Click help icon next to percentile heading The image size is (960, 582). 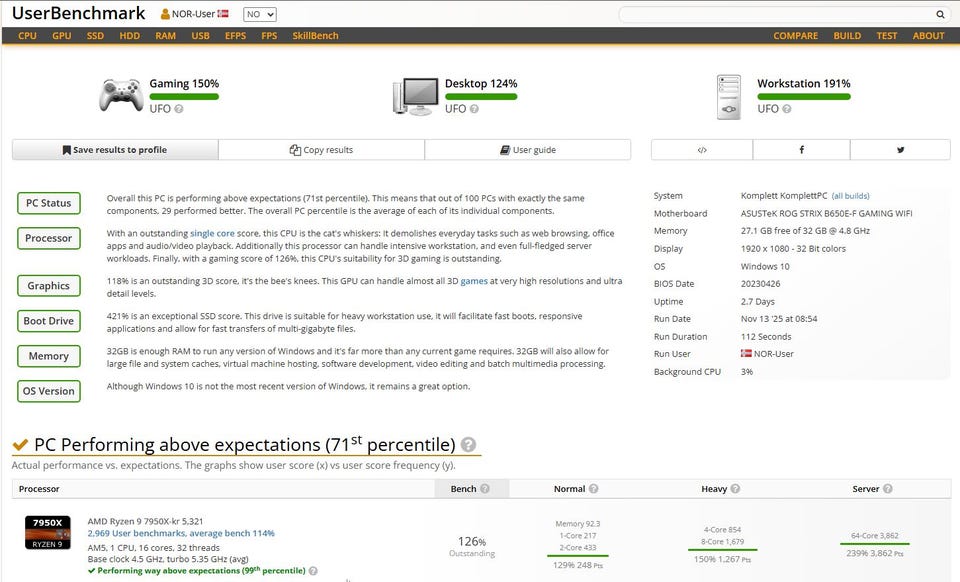tap(468, 445)
